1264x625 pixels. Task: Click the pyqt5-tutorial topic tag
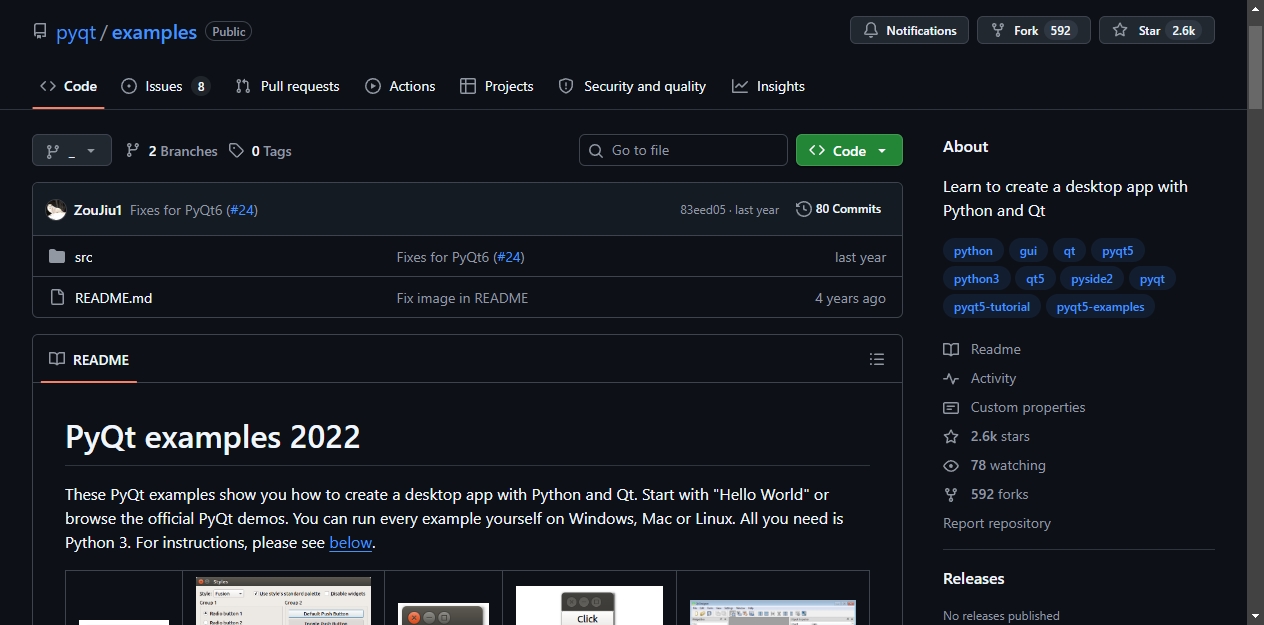tap(992, 307)
